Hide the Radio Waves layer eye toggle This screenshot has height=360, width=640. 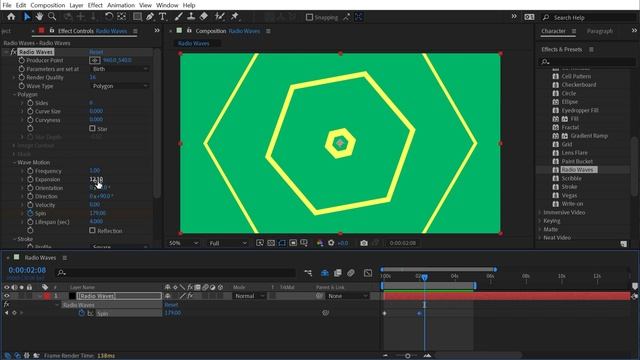(x=6, y=296)
